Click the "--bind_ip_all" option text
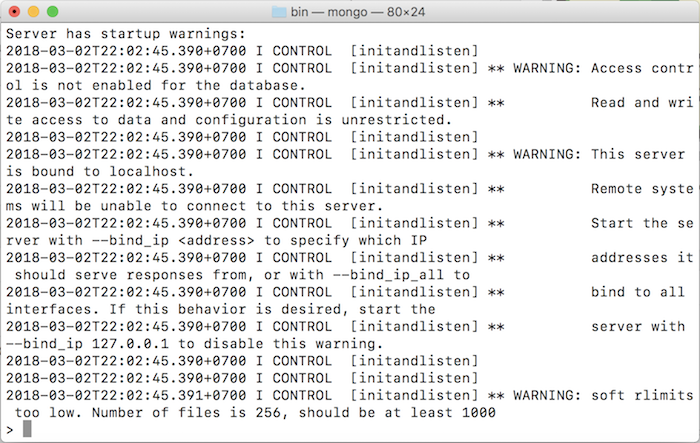This screenshot has height=443, width=700. tap(388, 275)
